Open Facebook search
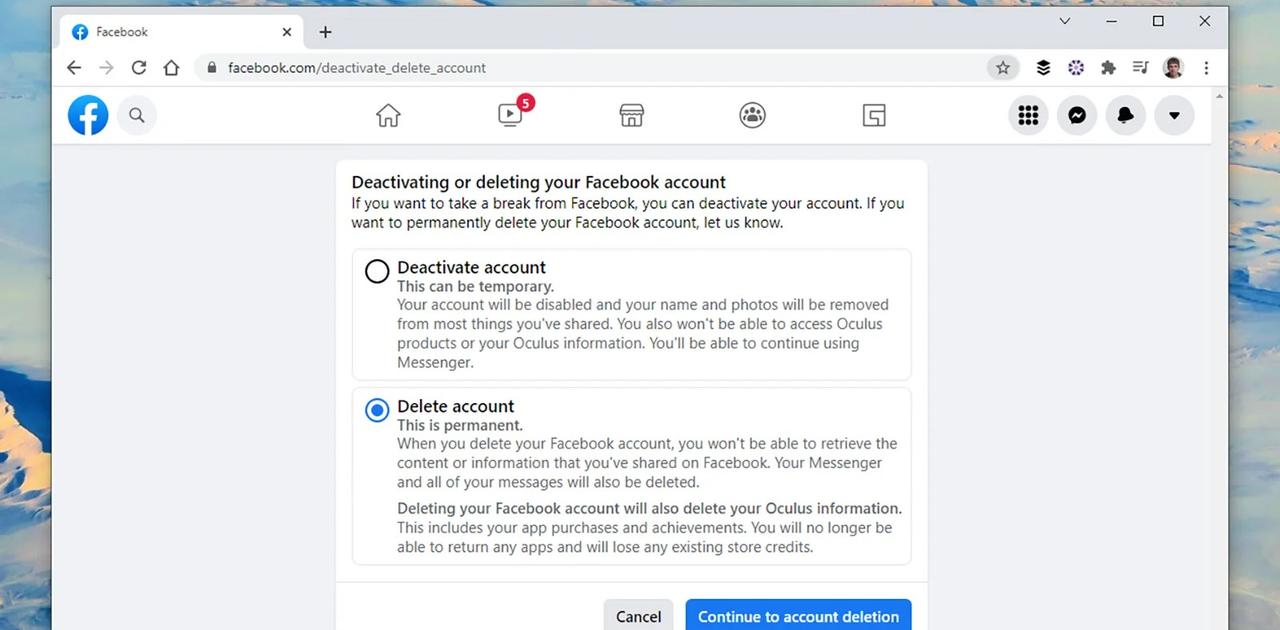Viewport: 1280px width, 630px height. coord(136,115)
